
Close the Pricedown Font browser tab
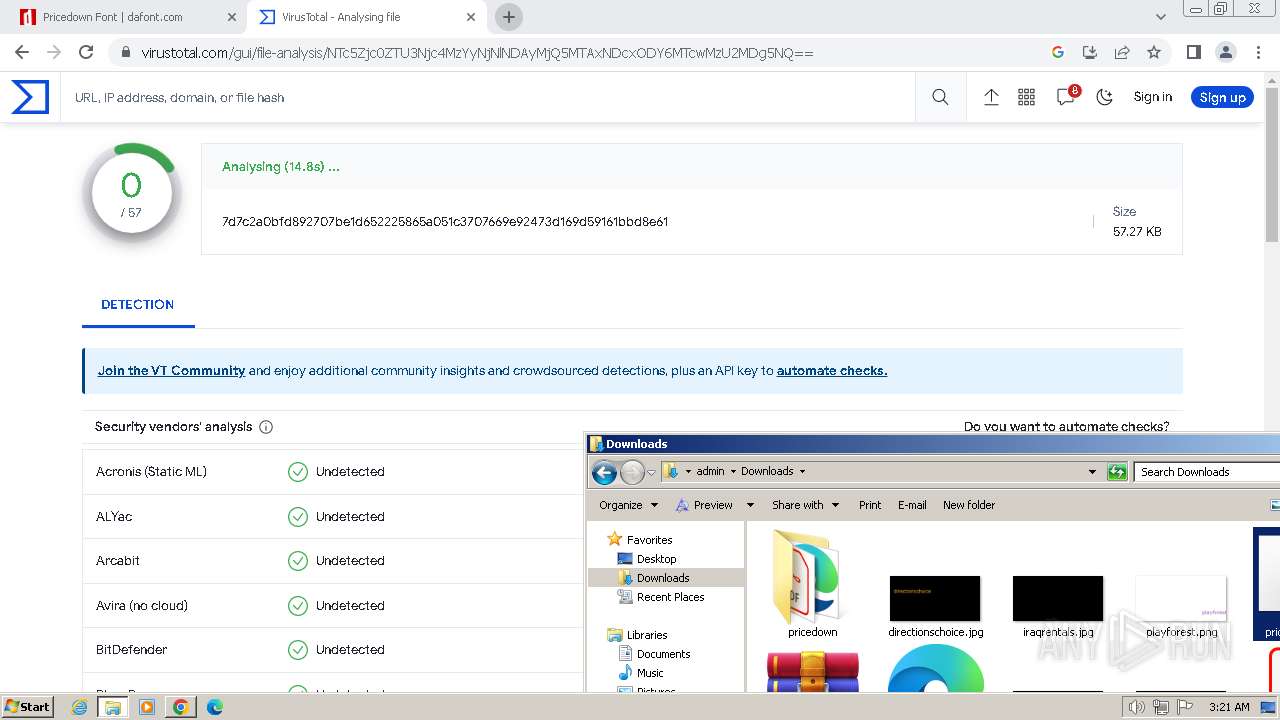coord(231,17)
